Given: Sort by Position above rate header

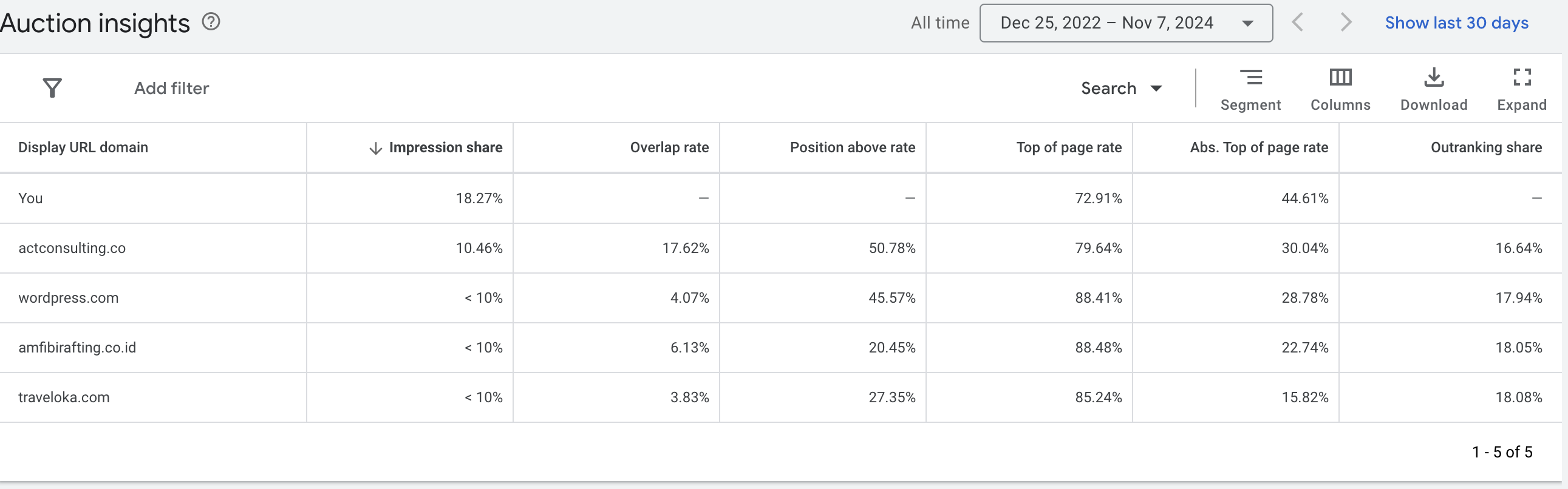Looking at the screenshot, I should 852,148.
